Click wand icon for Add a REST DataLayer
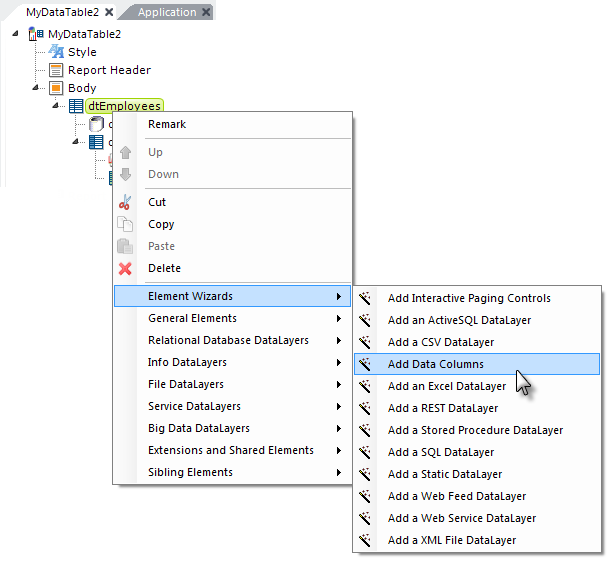Viewport: 614px width, 581px height. point(365,408)
